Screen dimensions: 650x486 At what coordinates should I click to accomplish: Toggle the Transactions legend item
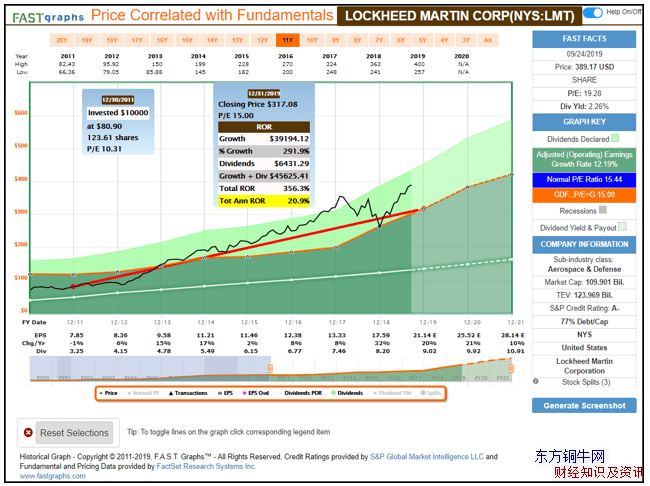(x=188, y=393)
